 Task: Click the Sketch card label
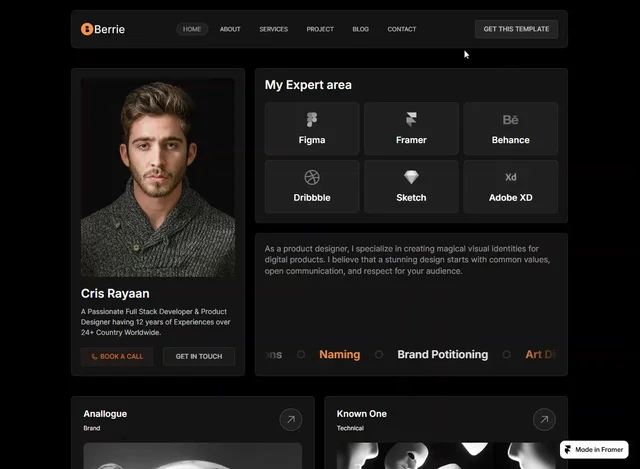[x=411, y=198]
